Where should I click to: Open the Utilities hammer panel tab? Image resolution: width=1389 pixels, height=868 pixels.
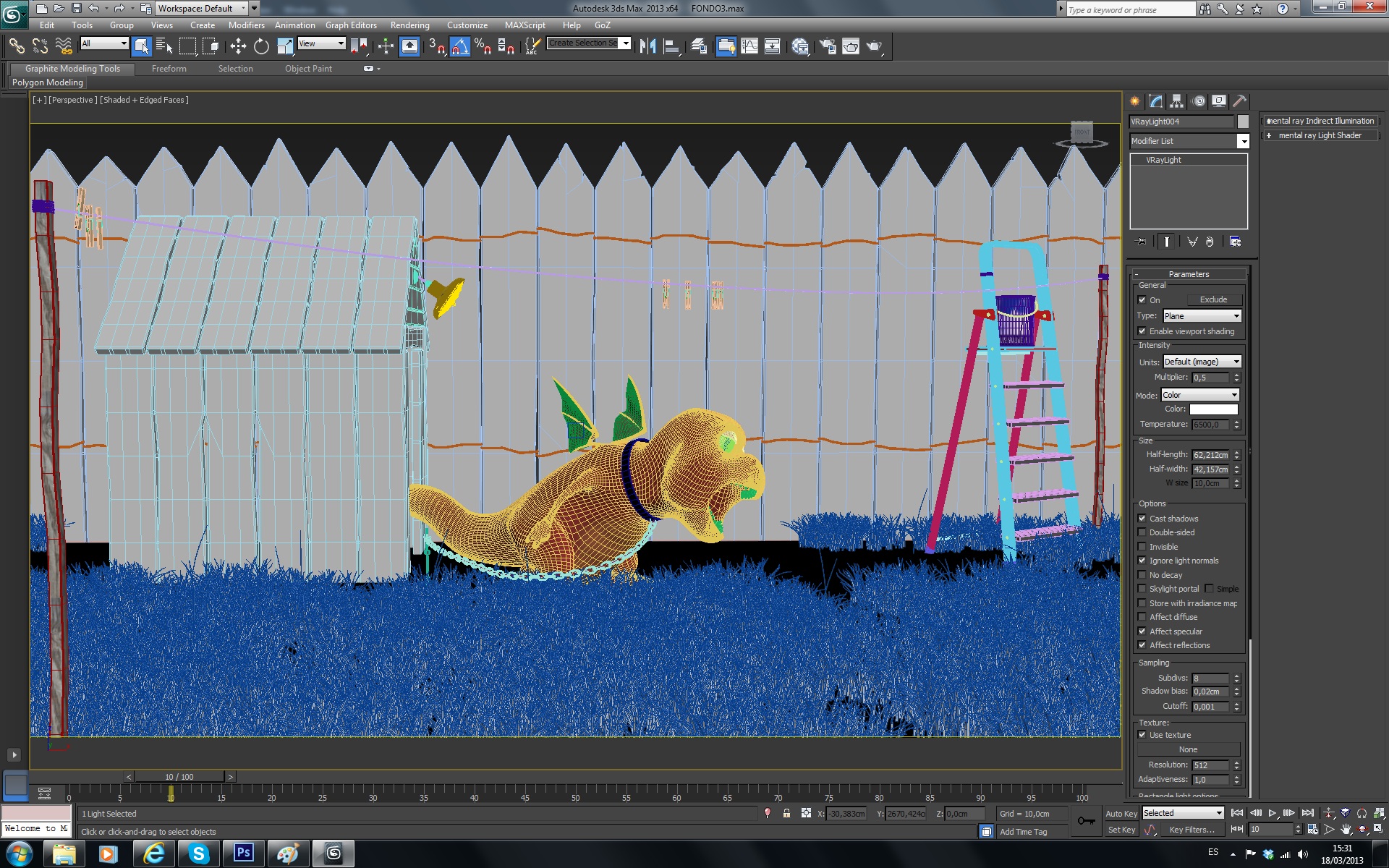click(1239, 101)
